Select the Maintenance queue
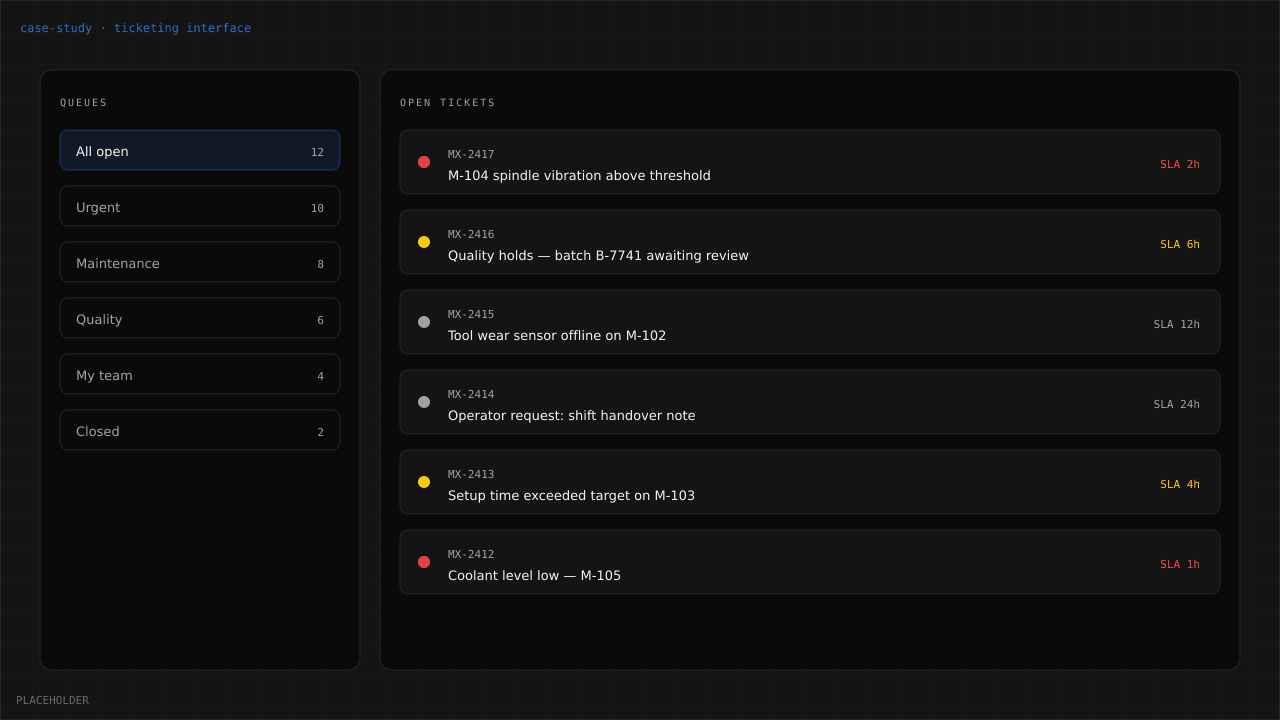 click(200, 262)
